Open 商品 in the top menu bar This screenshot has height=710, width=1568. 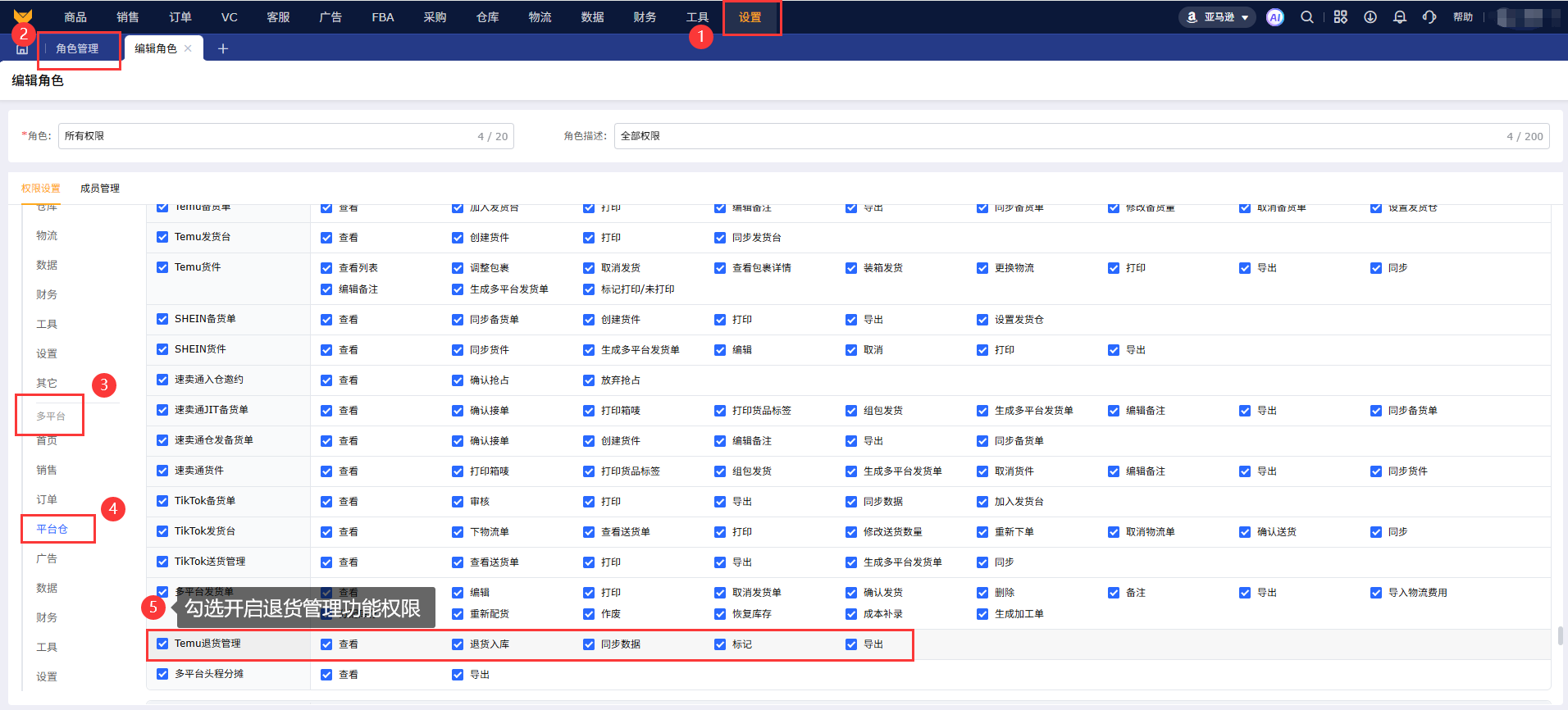tap(75, 17)
